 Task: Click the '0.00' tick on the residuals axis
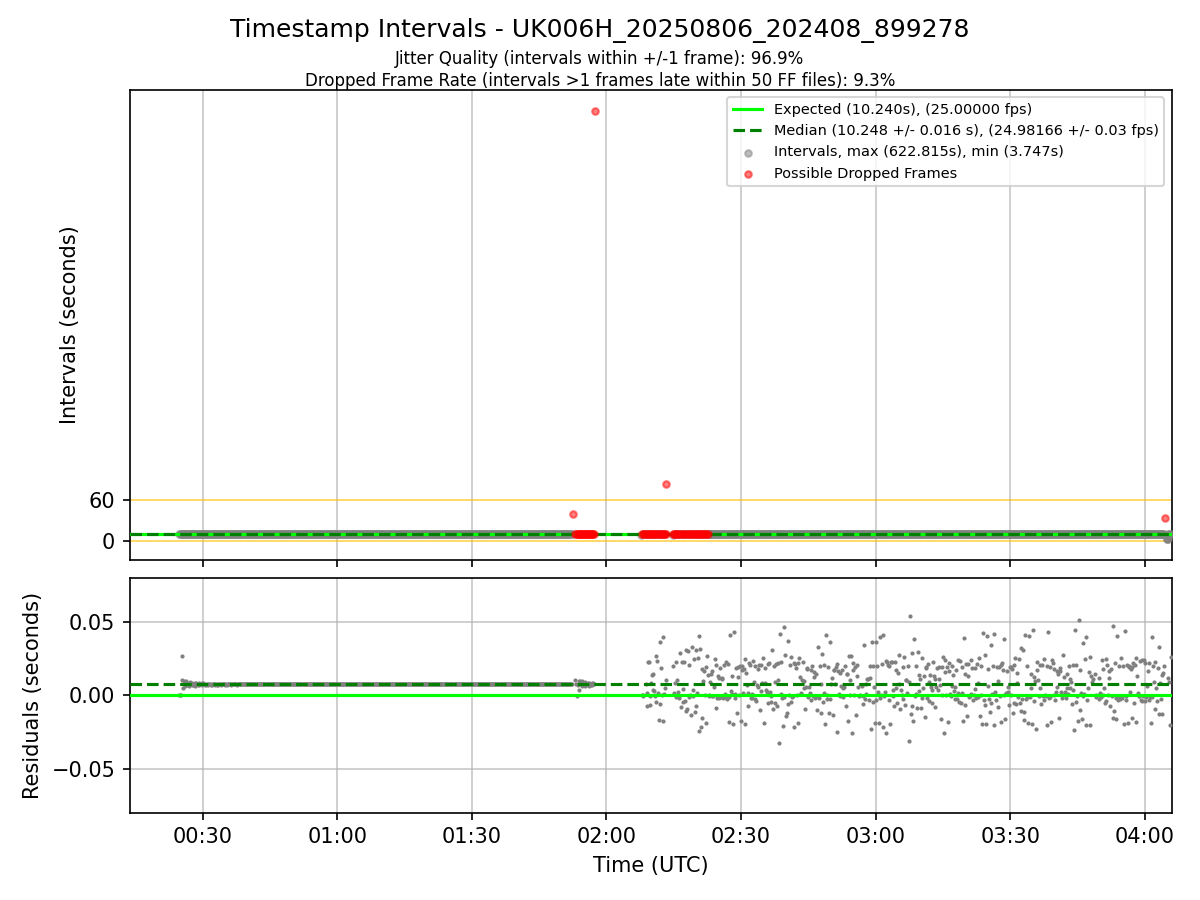click(94, 696)
